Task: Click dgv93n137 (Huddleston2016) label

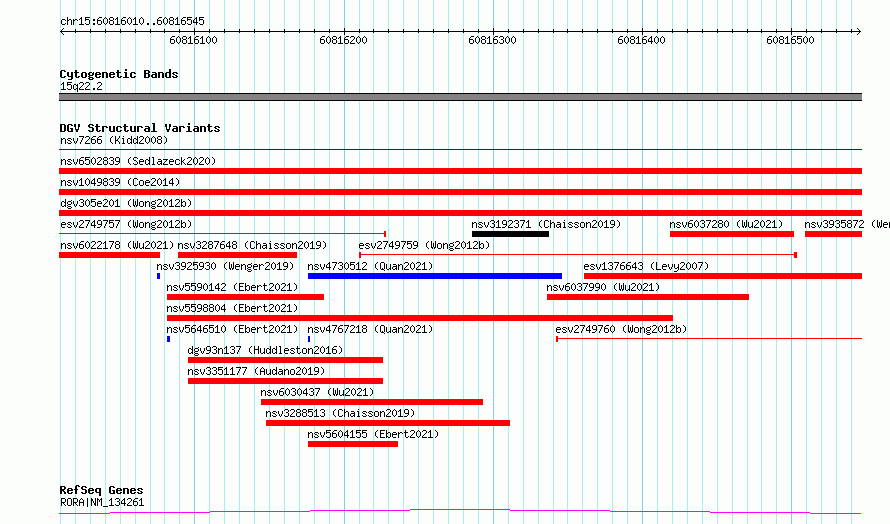Action: [265, 350]
